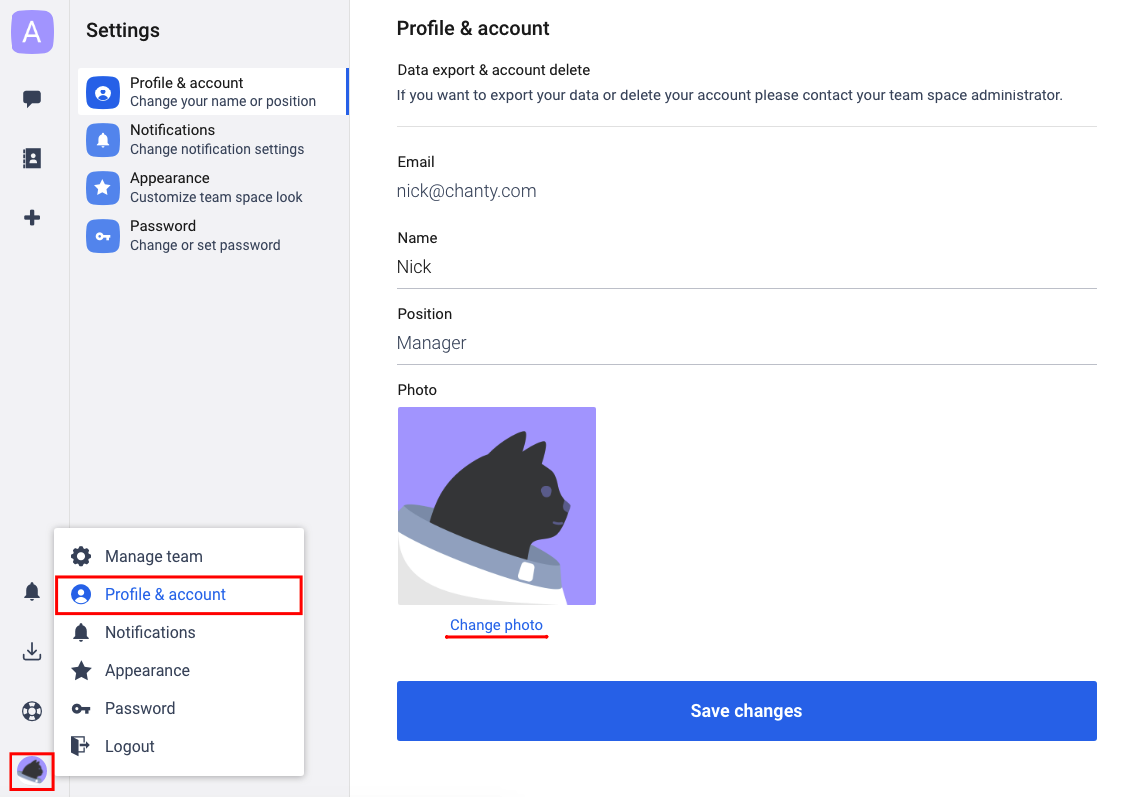This screenshot has height=797, width=1138.
Task: Open the bell notifications icon in sidebar
Action: [x=32, y=592]
